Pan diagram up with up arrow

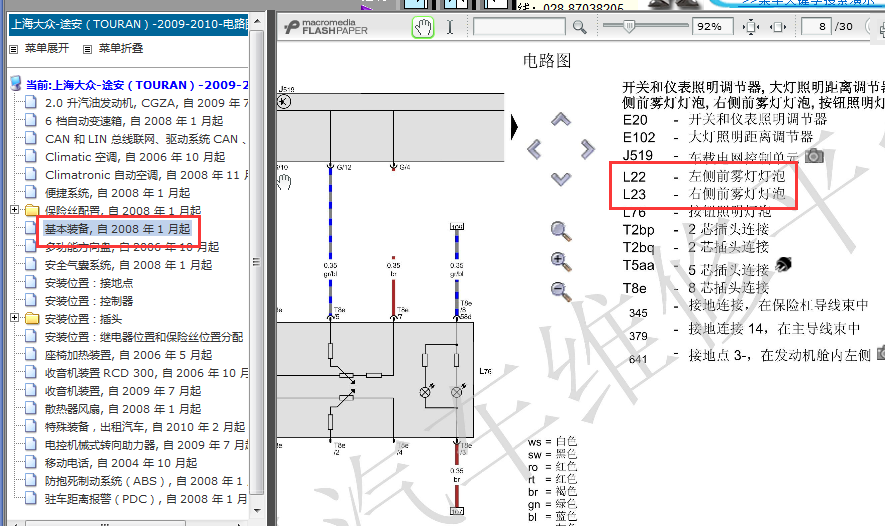tap(560, 119)
